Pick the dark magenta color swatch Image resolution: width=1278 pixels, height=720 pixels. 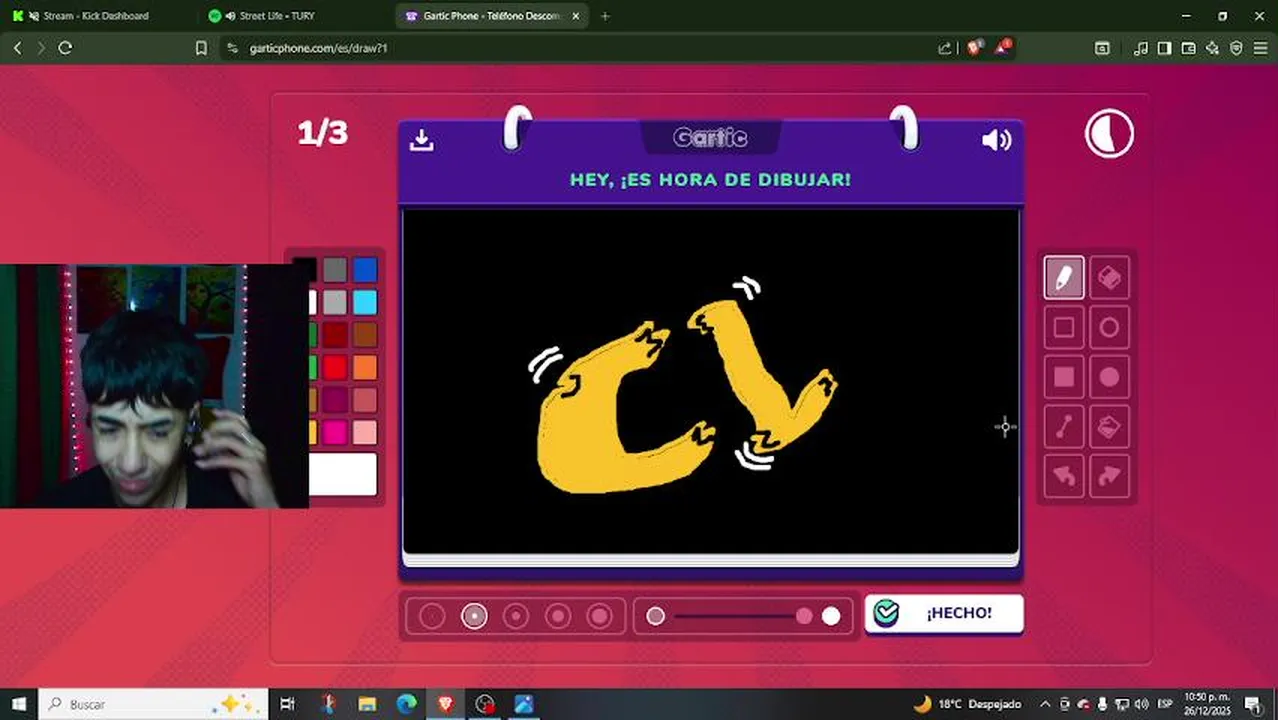pyautogui.click(x=335, y=400)
